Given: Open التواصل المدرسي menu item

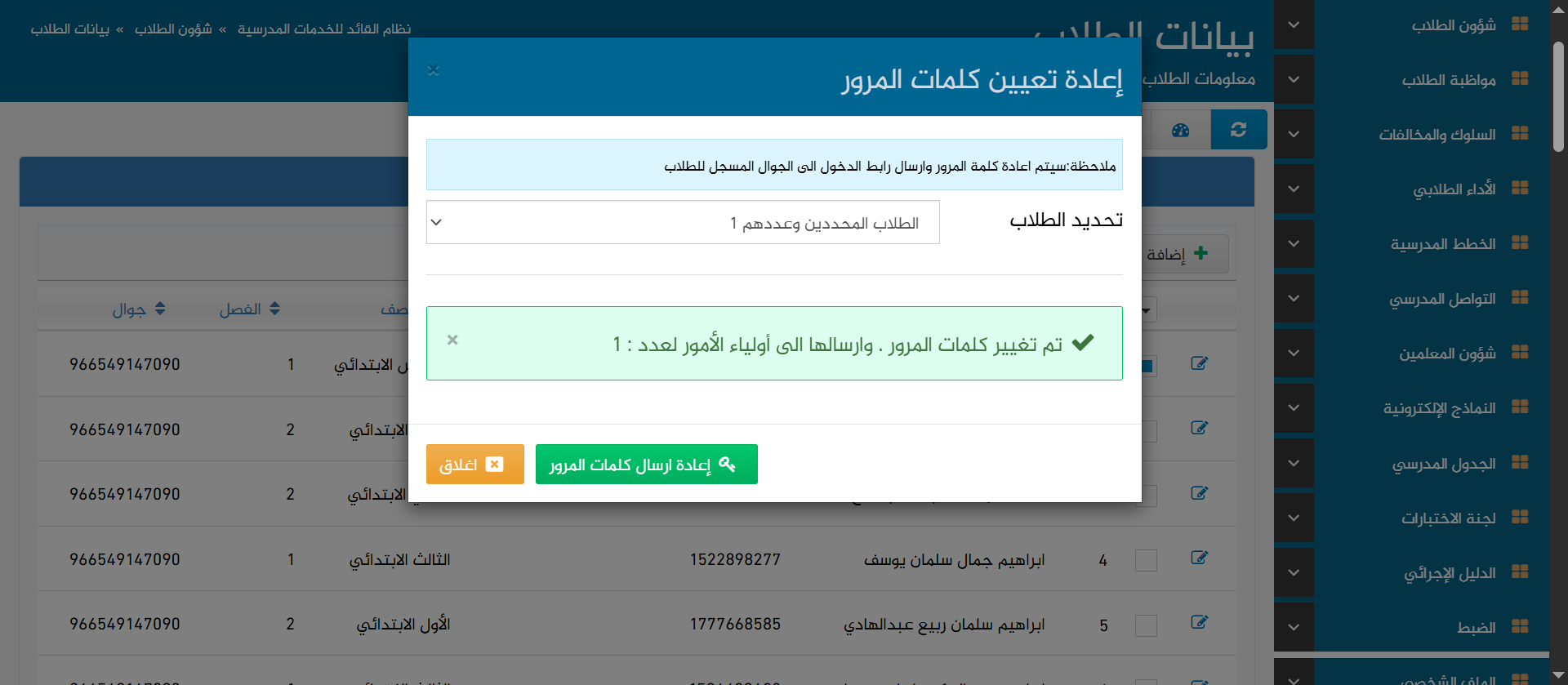Looking at the screenshot, I should point(1442,299).
